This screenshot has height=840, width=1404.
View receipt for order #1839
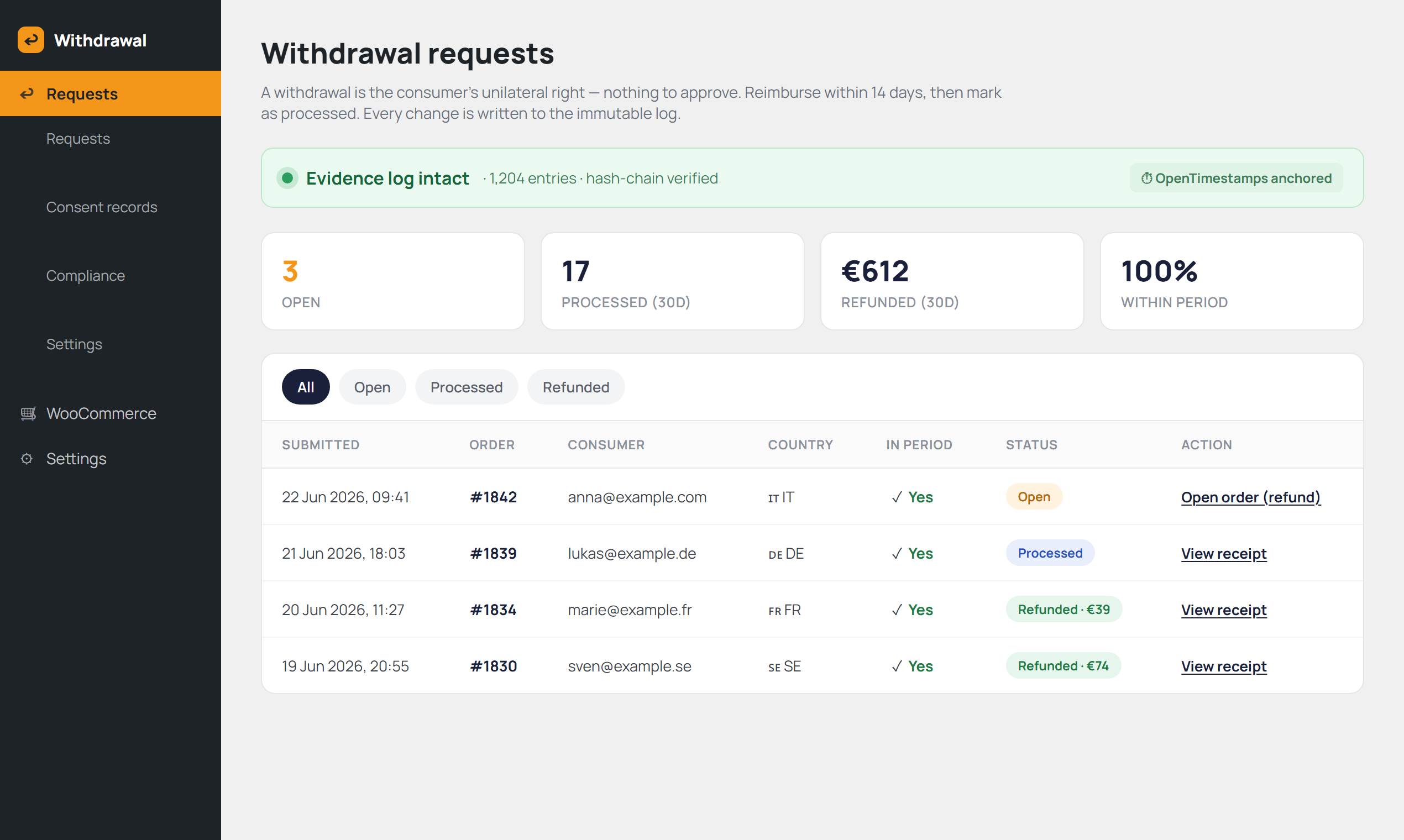click(x=1223, y=554)
